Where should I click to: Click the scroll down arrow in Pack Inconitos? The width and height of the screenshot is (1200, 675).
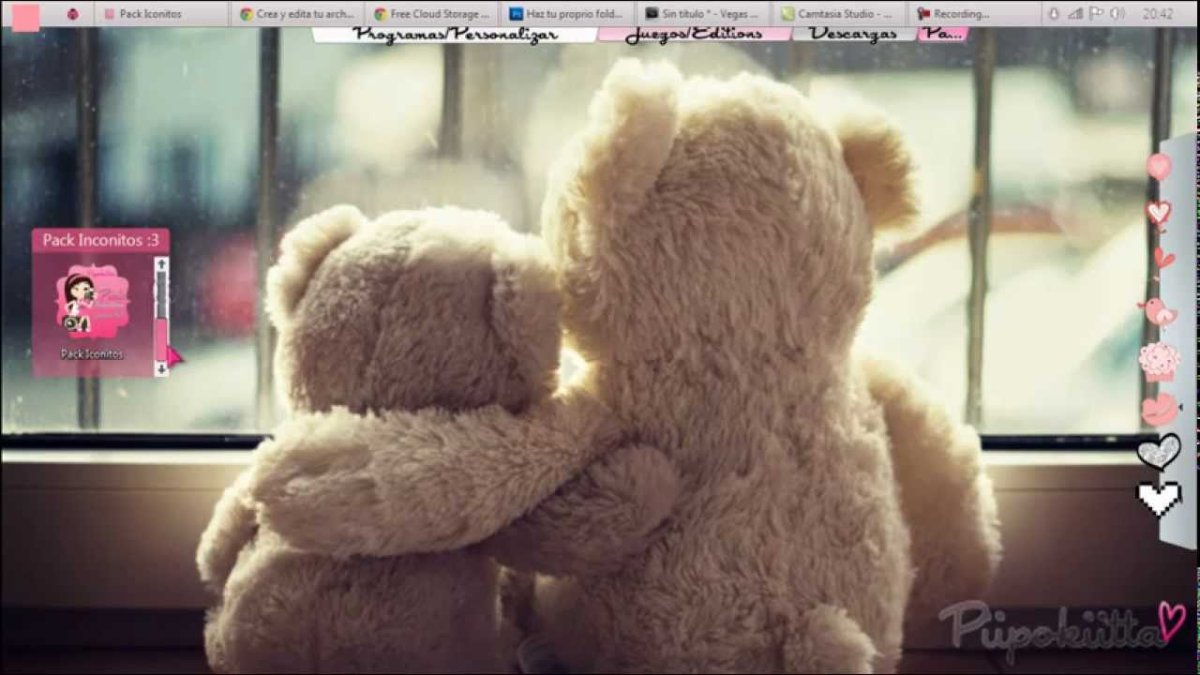(161, 369)
